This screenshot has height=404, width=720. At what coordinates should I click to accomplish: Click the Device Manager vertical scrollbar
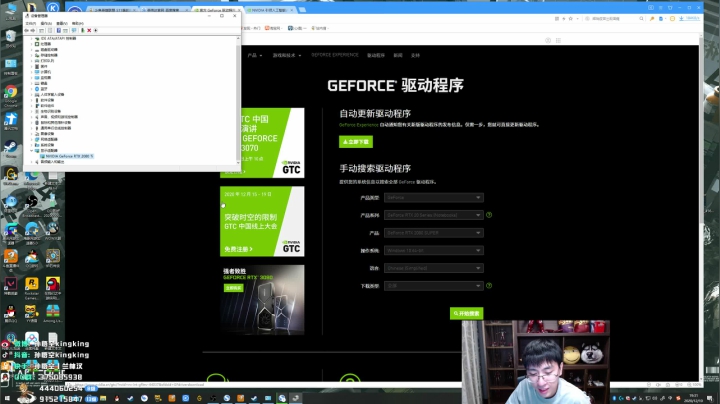(x=238, y=101)
